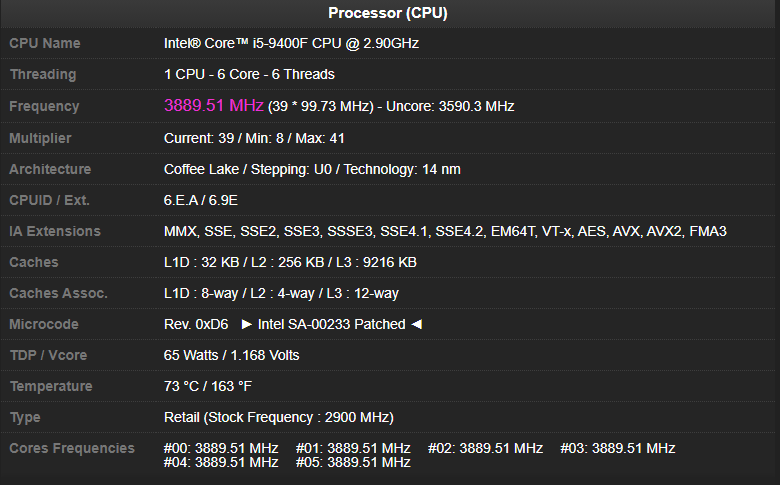
Task: Select the "Cores Frequencies" label
Action: pos(72,448)
